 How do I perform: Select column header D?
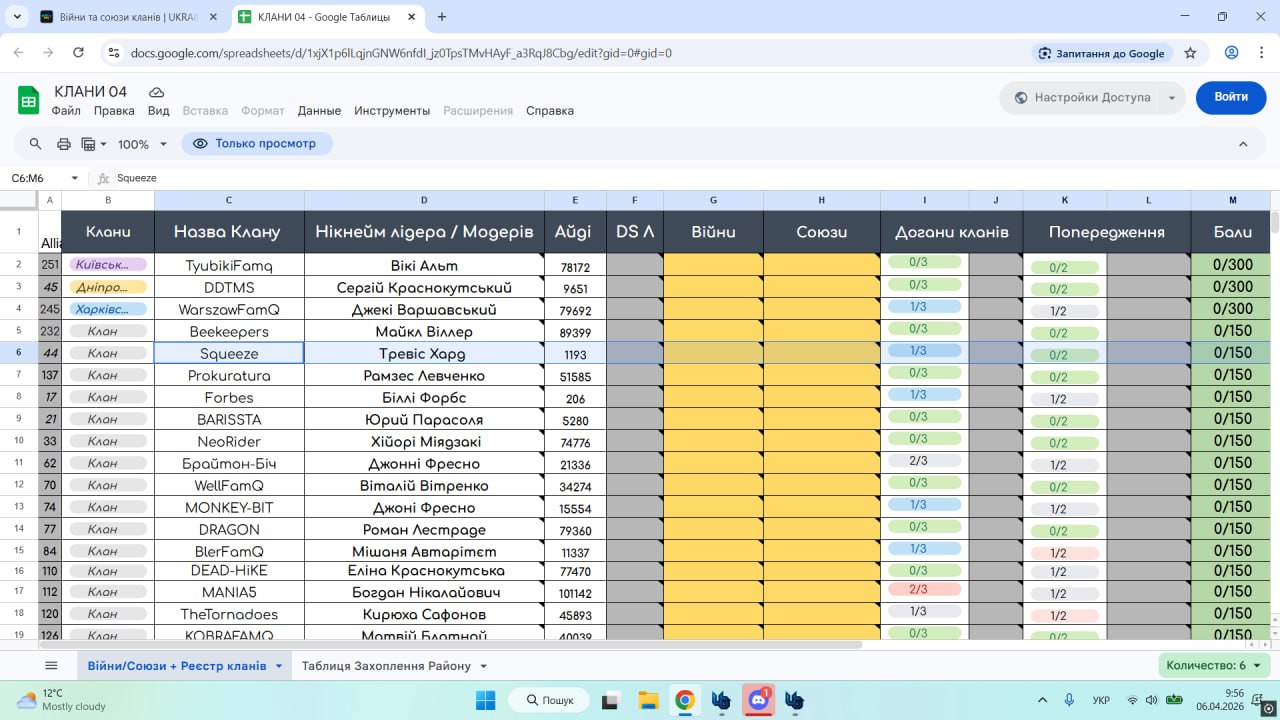[424, 200]
